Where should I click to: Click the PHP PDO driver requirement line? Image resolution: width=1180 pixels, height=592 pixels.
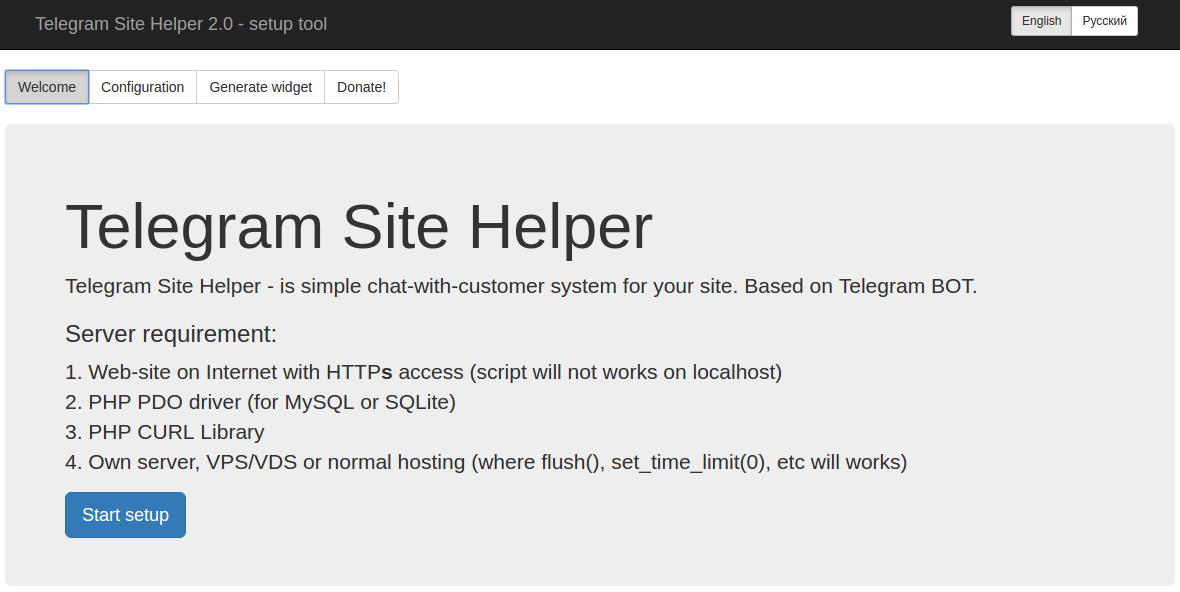[260, 402]
